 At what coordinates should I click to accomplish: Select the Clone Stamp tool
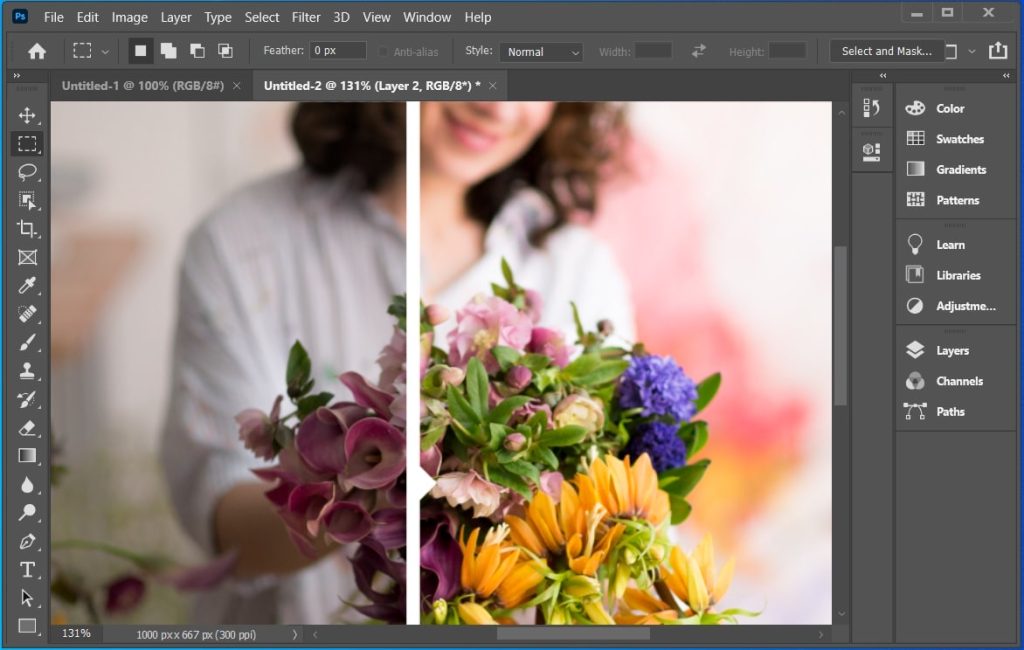click(x=27, y=371)
